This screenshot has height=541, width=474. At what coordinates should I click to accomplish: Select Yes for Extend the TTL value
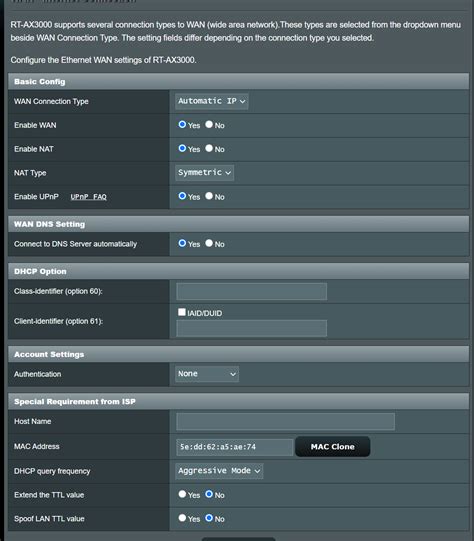182,494
